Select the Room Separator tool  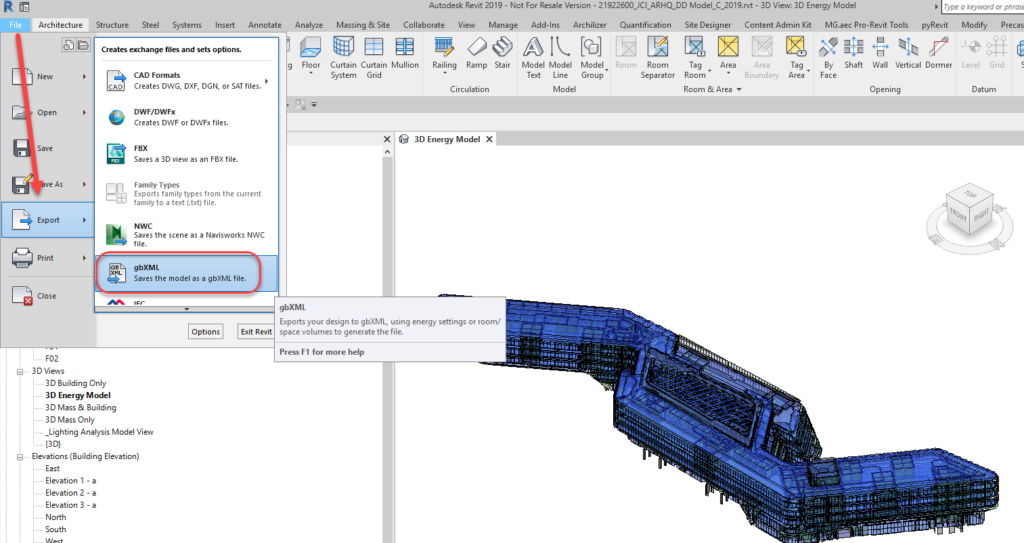click(x=658, y=58)
